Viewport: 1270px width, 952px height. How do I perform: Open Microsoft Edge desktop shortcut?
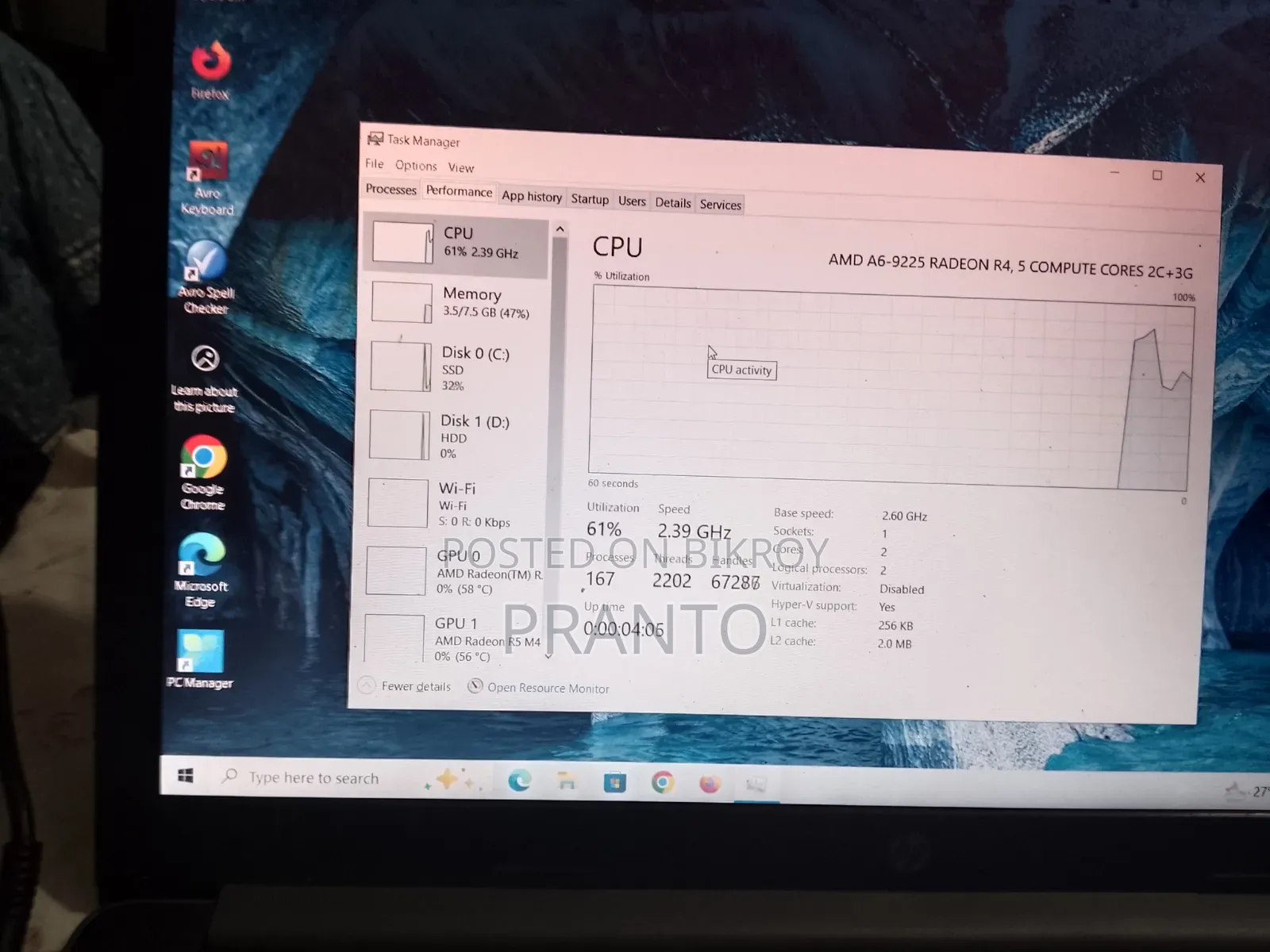[201, 570]
